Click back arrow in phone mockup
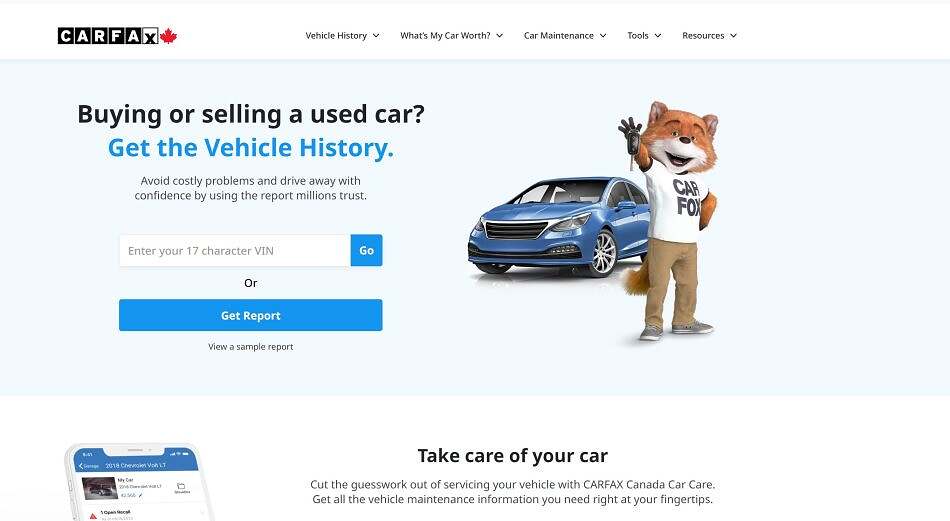Image resolution: width=950 pixels, height=521 pixels. coord(81,466)
